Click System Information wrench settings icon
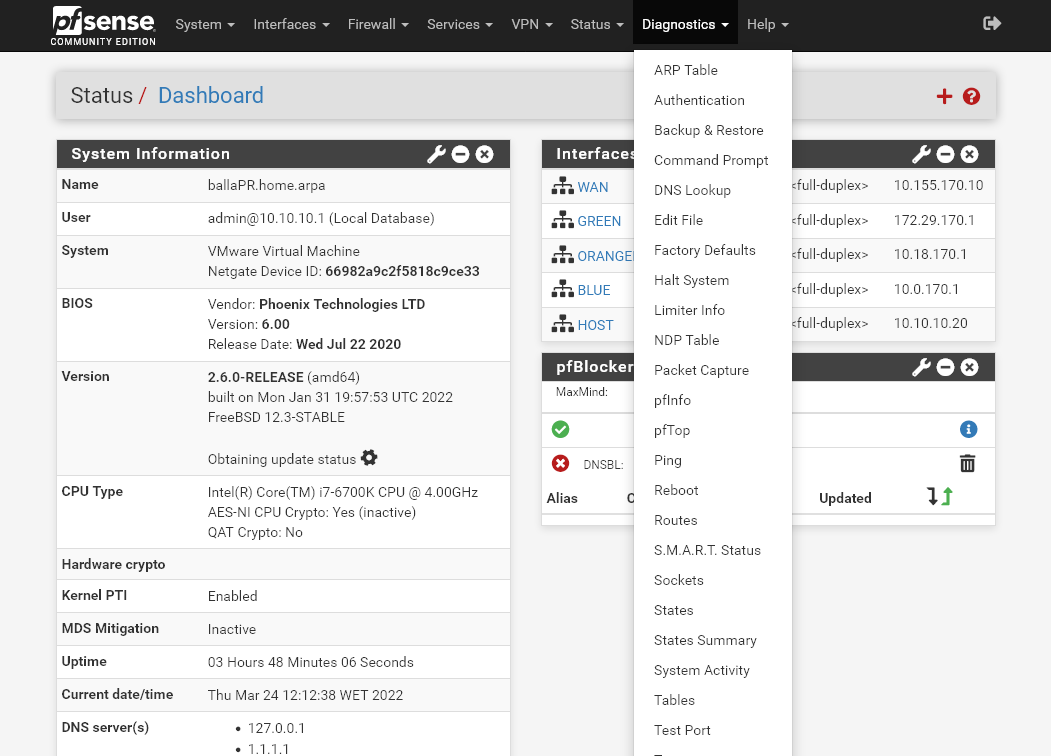This screenshot has height=756, width=1051. [436, 154]
